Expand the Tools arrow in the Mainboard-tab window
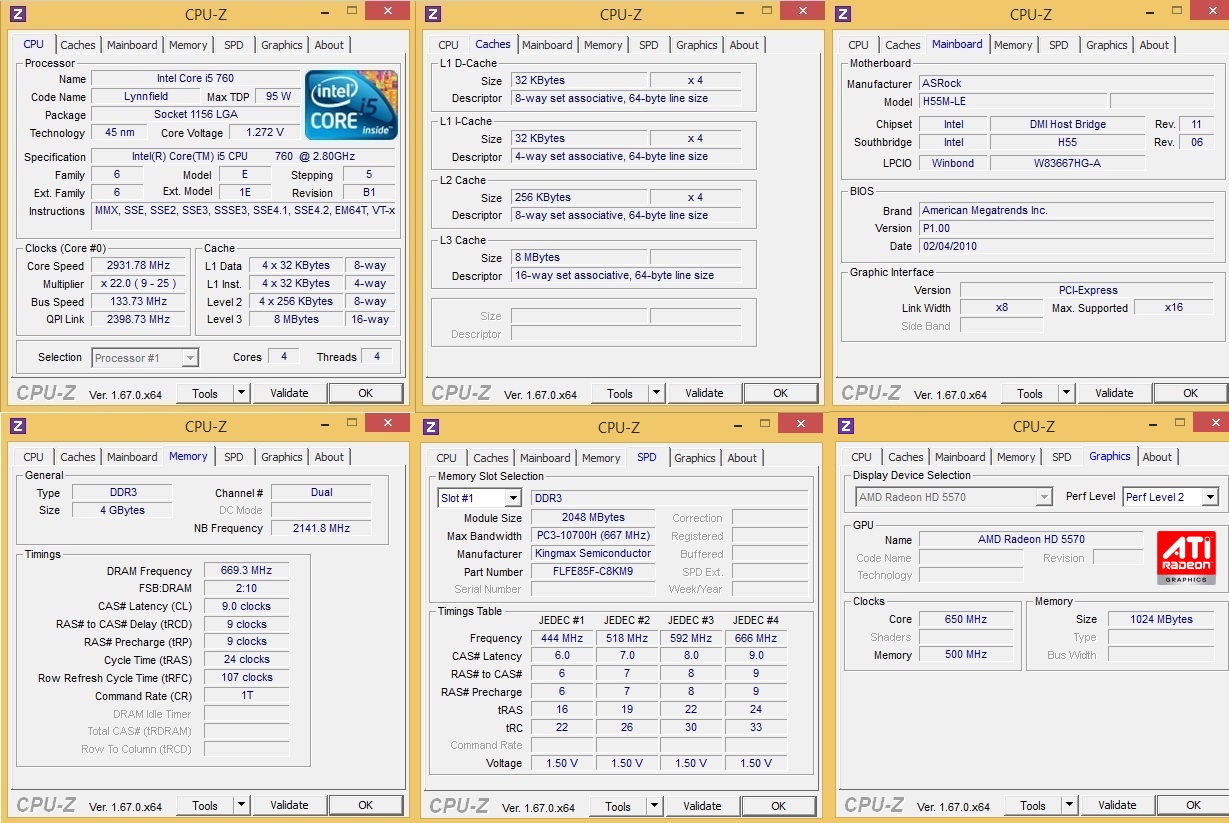The image size is (1229, 823). tap(1066, 394)
